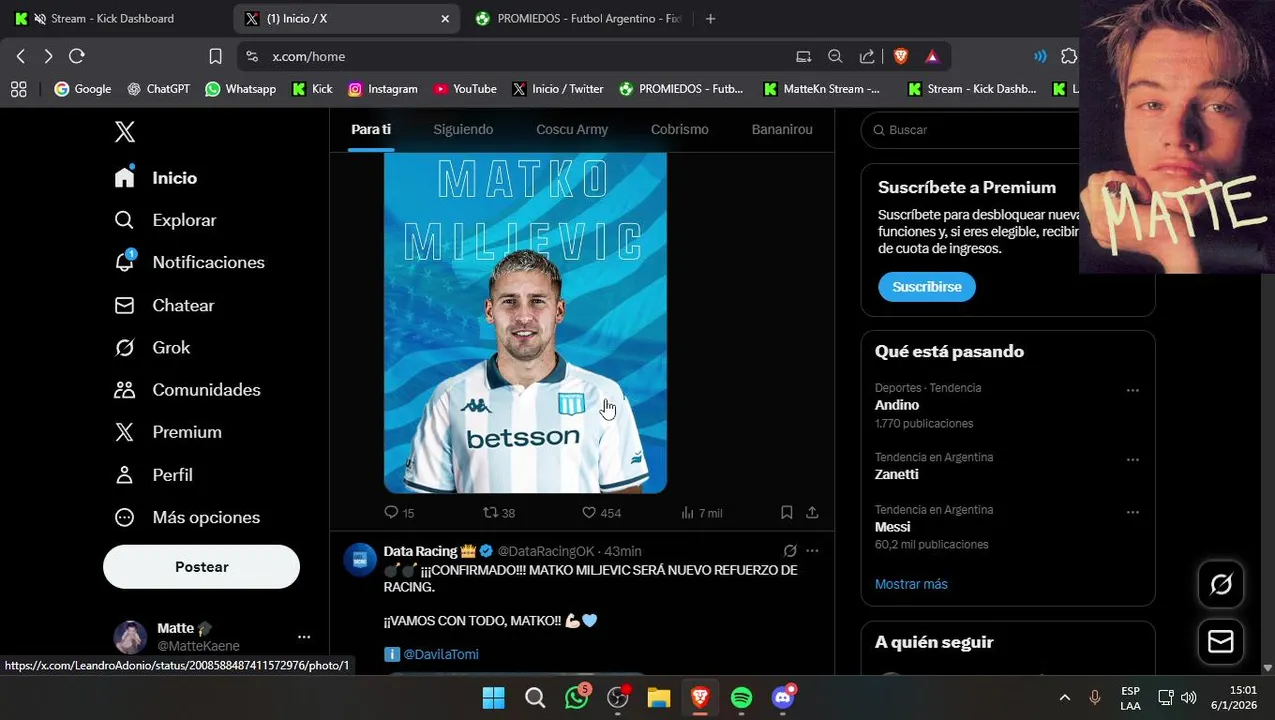Open the @DavilaTomi mention link
This screenshot has height=720, width=1275.
click(441, 654)
